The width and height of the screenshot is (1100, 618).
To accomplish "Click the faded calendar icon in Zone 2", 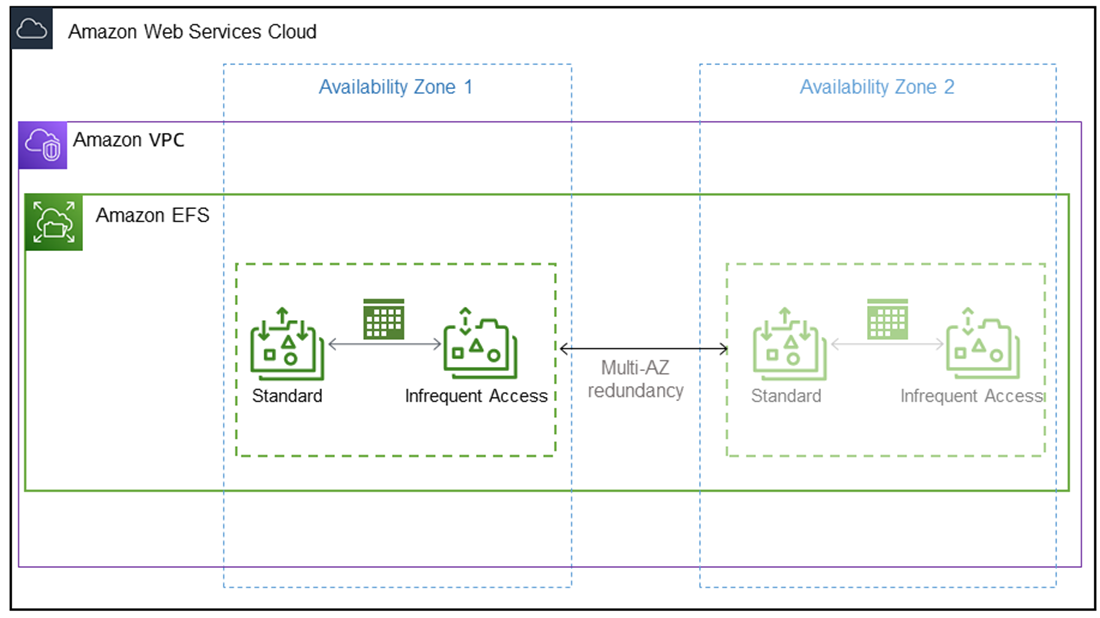I will pos(887,319).
